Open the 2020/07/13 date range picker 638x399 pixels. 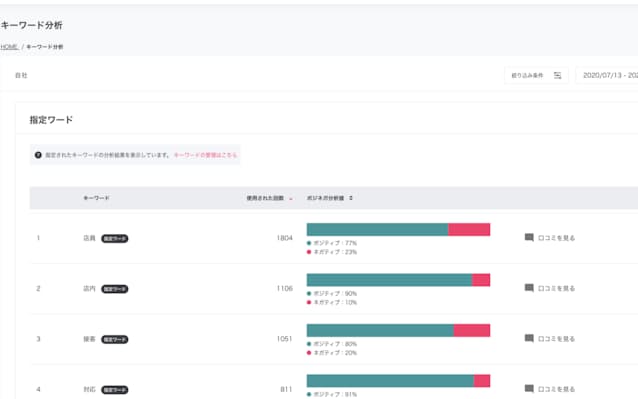click(608, 75)
